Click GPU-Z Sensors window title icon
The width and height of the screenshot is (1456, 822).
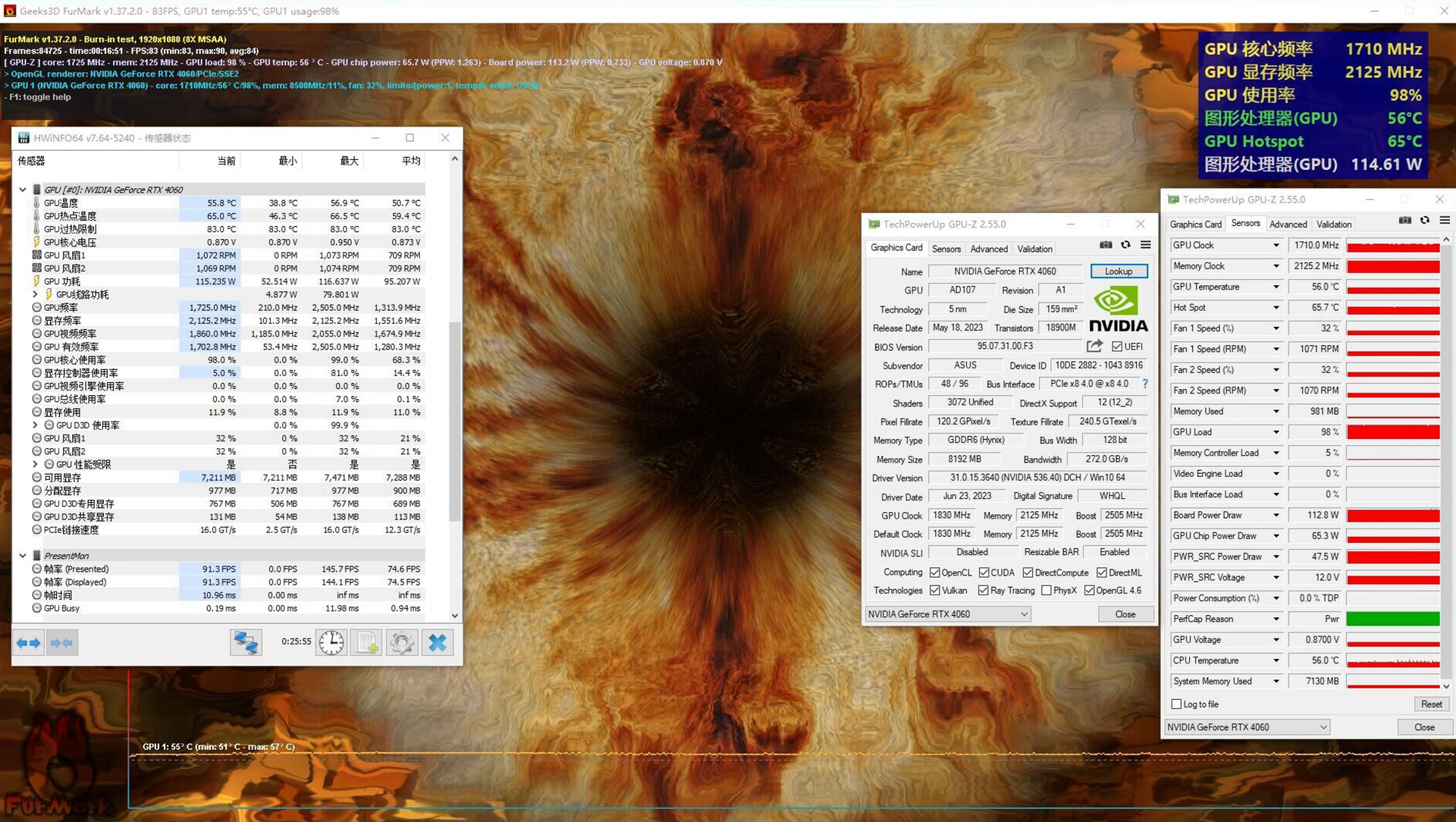click(x=1174, y=199)
